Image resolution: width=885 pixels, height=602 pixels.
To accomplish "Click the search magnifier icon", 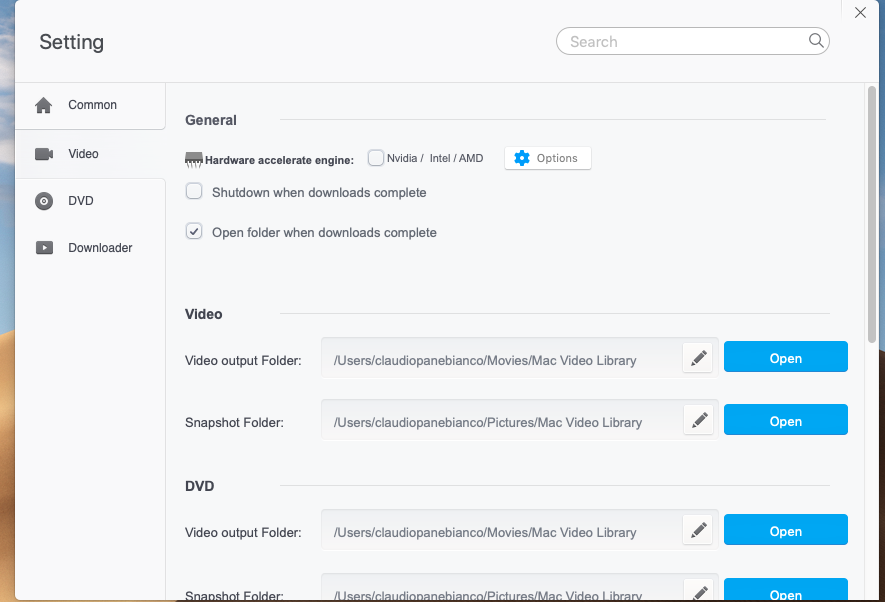I will (816, 40).
